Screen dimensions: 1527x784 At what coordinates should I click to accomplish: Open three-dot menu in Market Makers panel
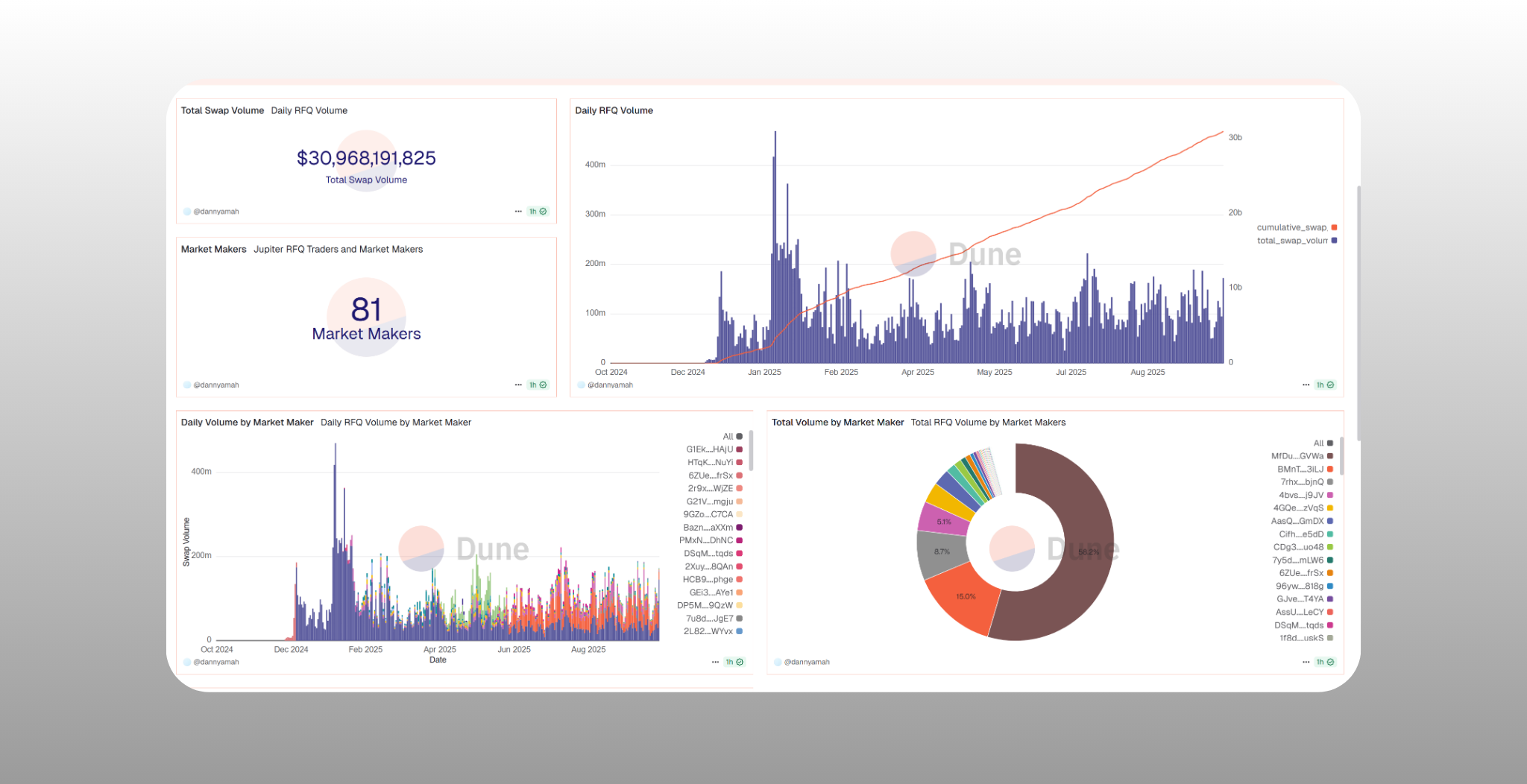click(518, 385)
